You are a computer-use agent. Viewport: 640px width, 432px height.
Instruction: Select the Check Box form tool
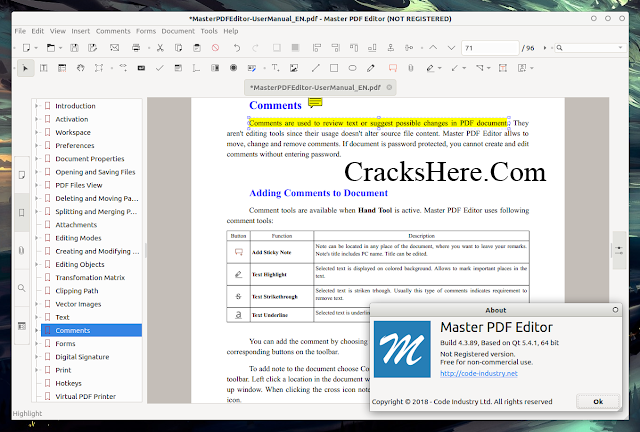point(160,68)
